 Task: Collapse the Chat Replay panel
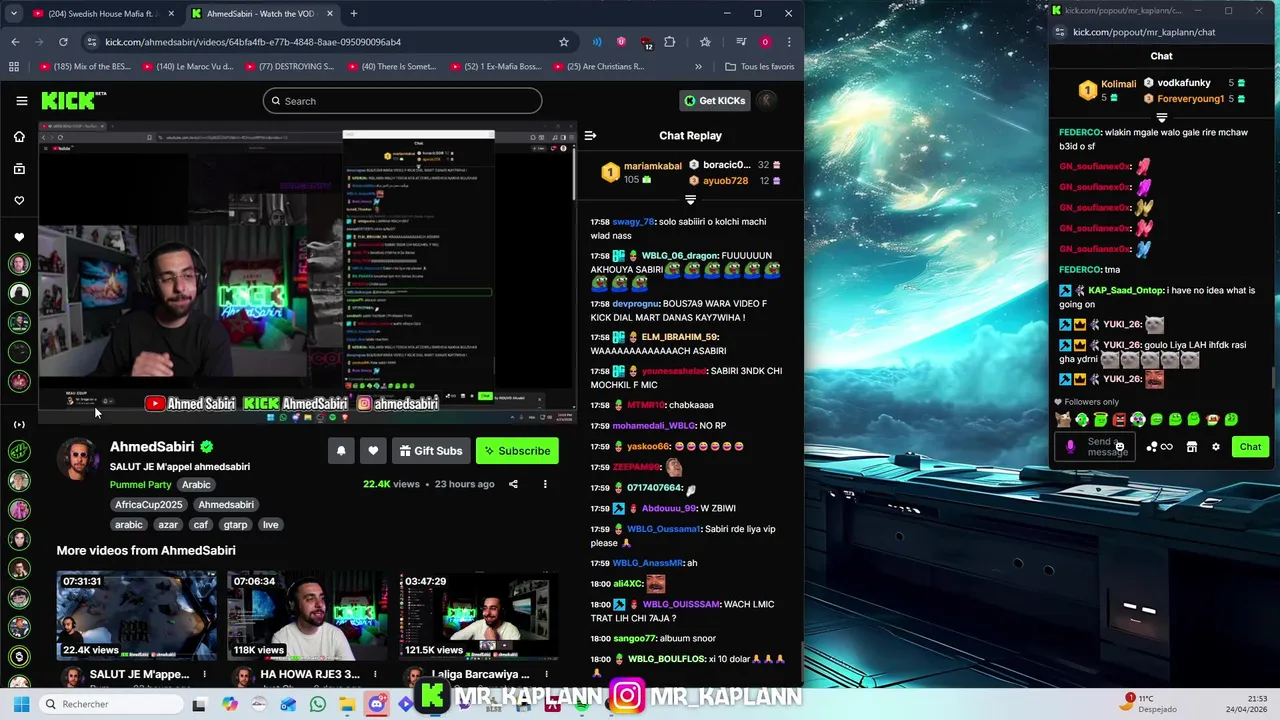point(590,135)
